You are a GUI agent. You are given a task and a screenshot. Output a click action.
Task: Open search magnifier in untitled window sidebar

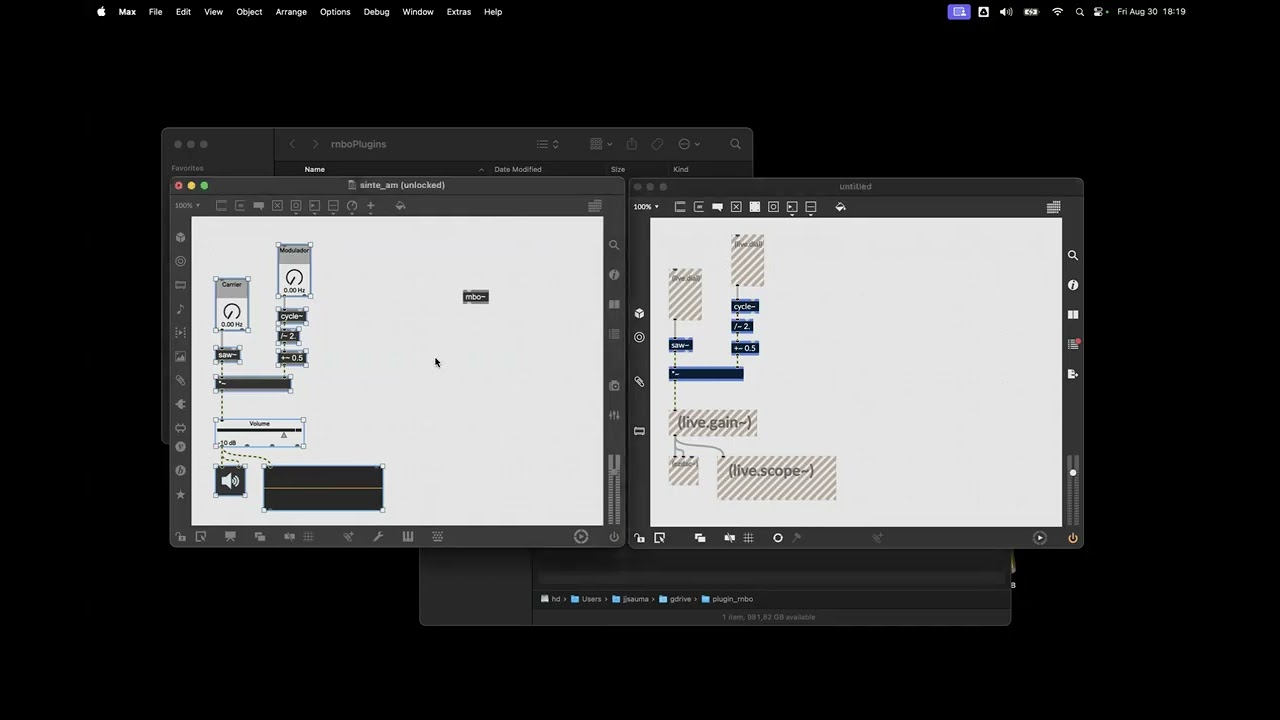1073,255
